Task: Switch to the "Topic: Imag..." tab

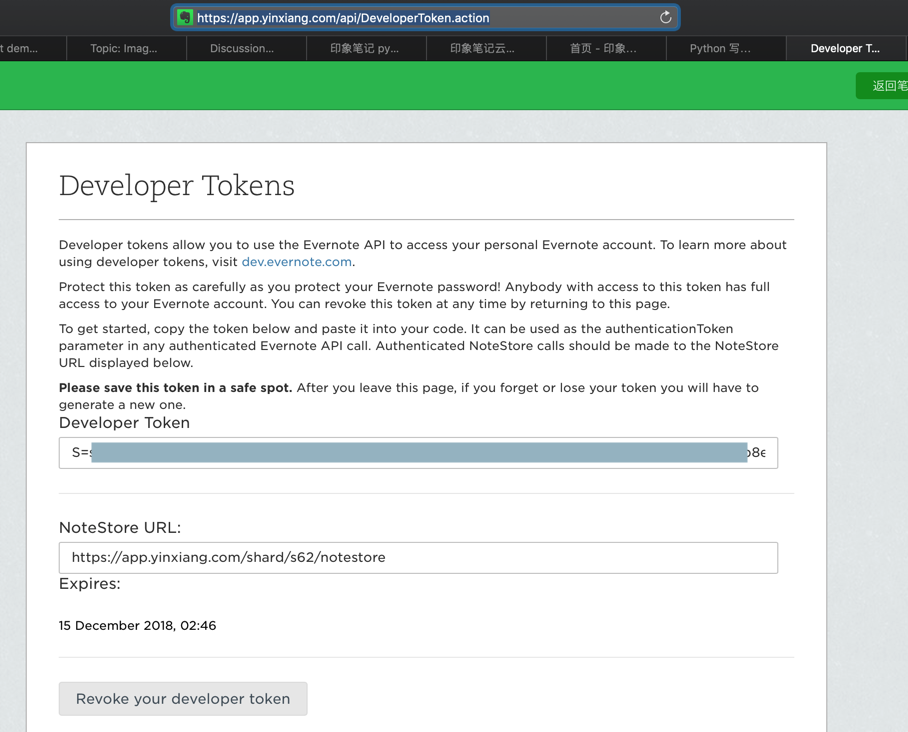Action: pos(124,48)
